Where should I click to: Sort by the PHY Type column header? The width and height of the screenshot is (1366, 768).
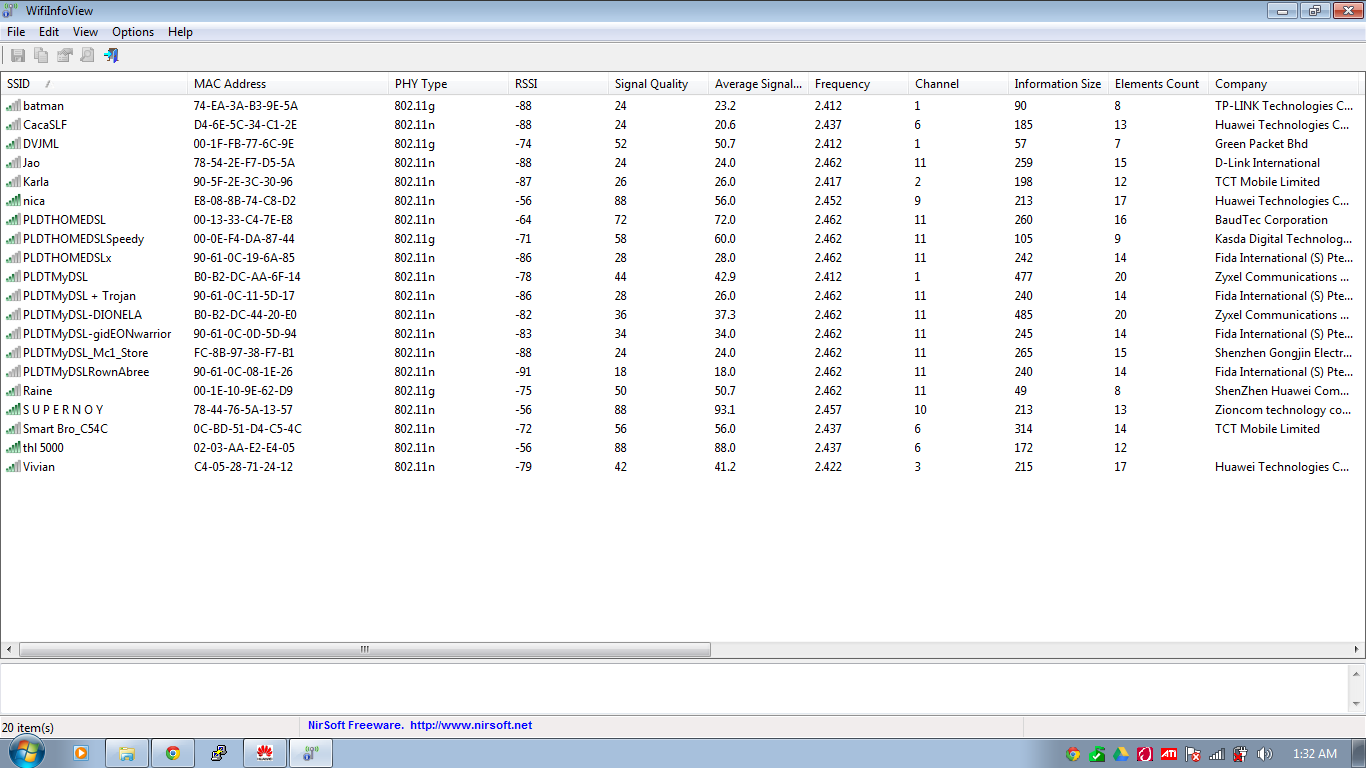click(448, 84)
